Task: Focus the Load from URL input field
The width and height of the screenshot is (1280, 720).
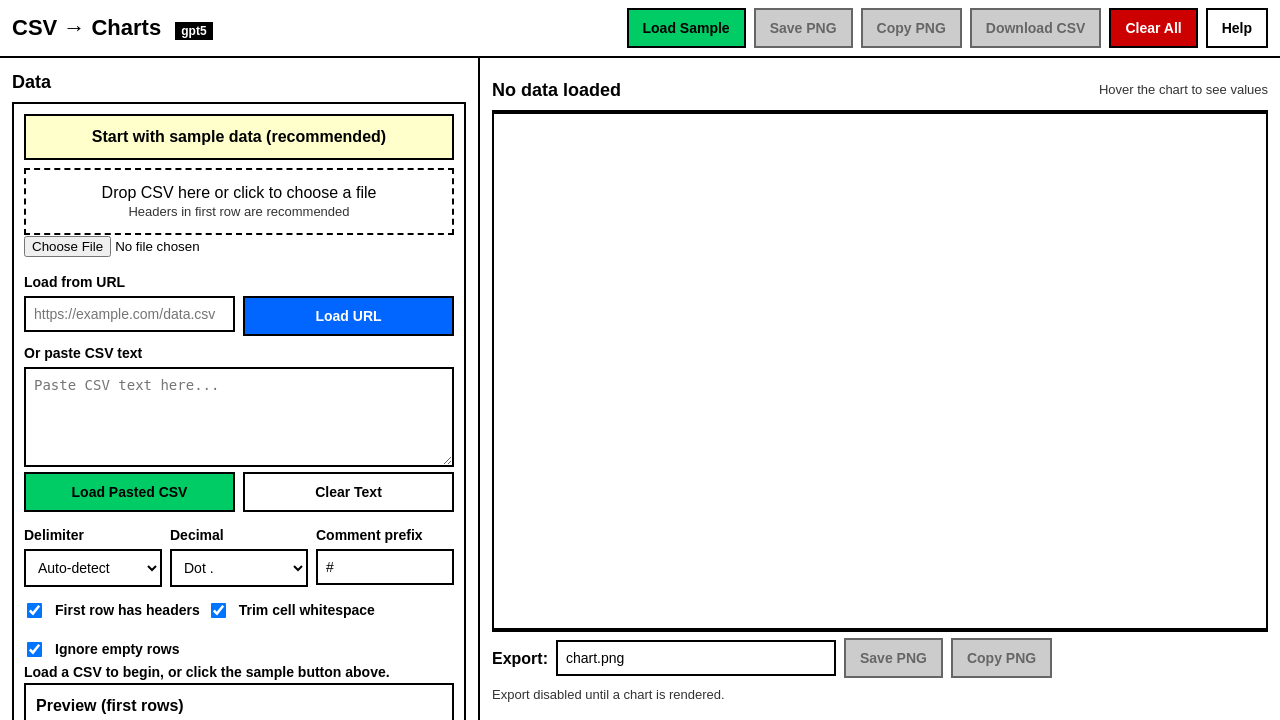Action: [129, 314]
